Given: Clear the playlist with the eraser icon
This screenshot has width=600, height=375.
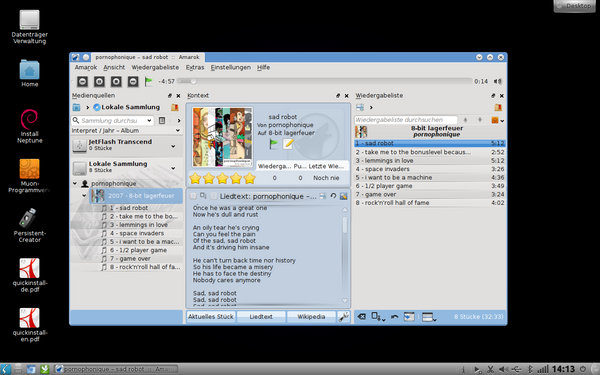Looking at the screenshot, I should pyautogui.click(x=361, y=317).
